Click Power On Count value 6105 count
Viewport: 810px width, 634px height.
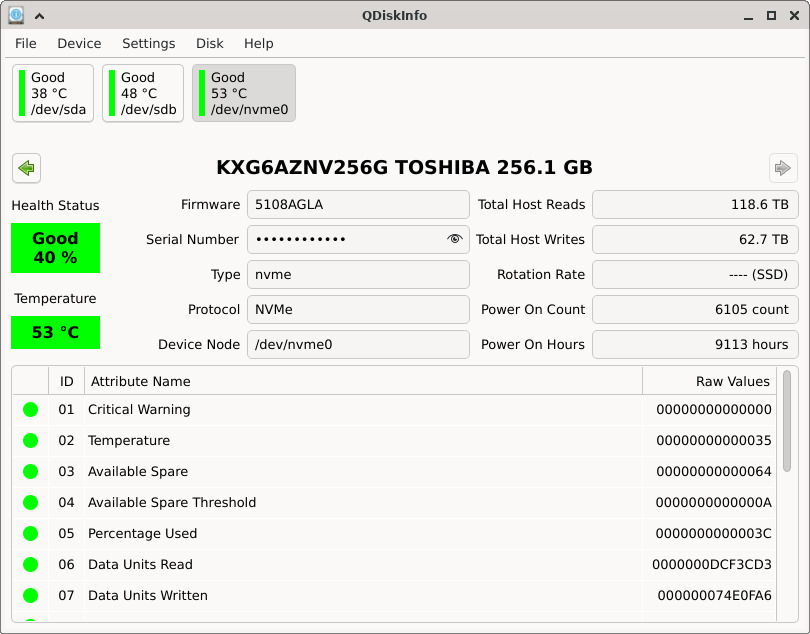pos(695,310)
